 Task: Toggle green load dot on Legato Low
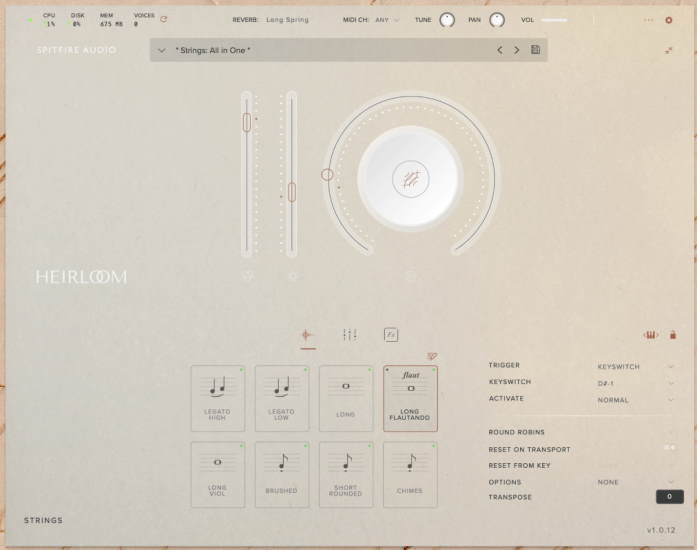305,369
